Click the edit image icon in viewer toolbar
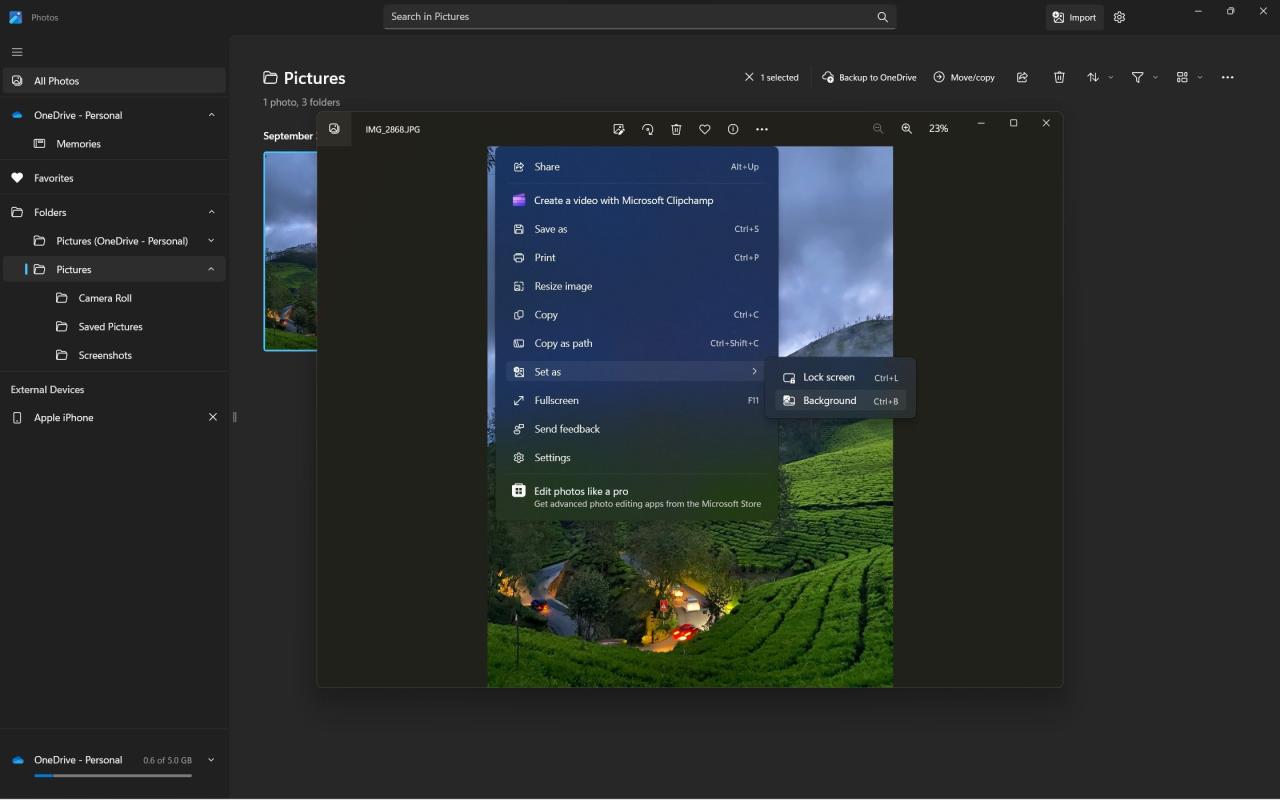1280x800 pixels. pos(619,129)
